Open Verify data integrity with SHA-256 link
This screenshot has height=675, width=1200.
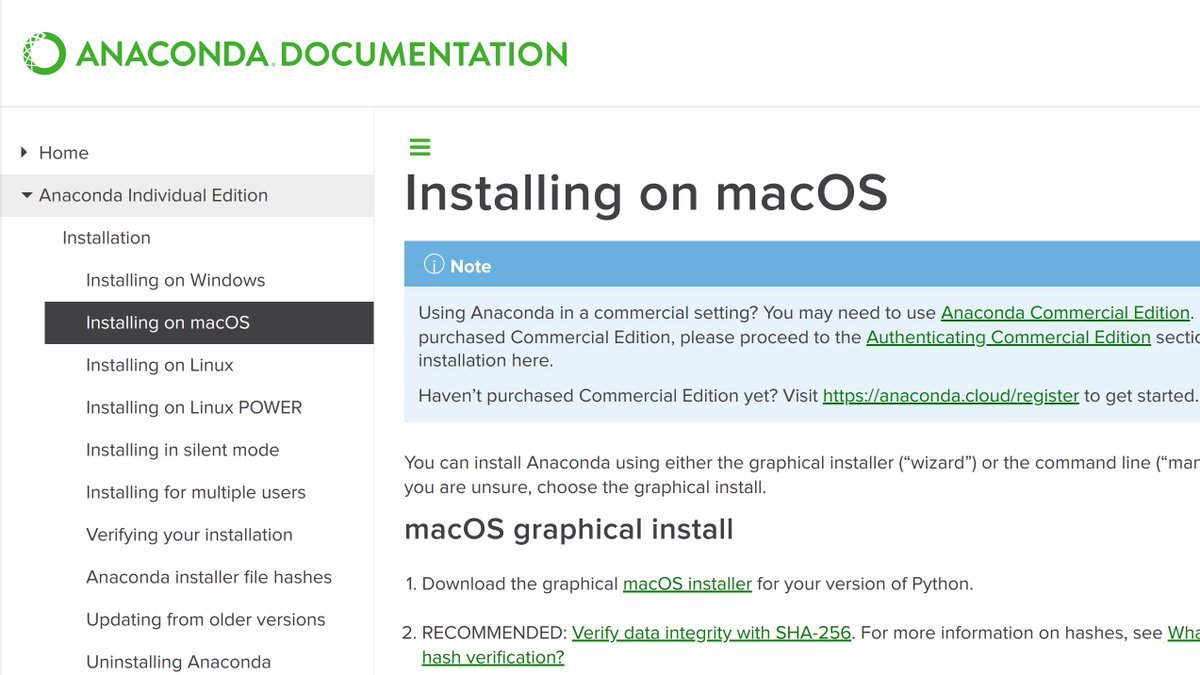(x=711, y=632)
